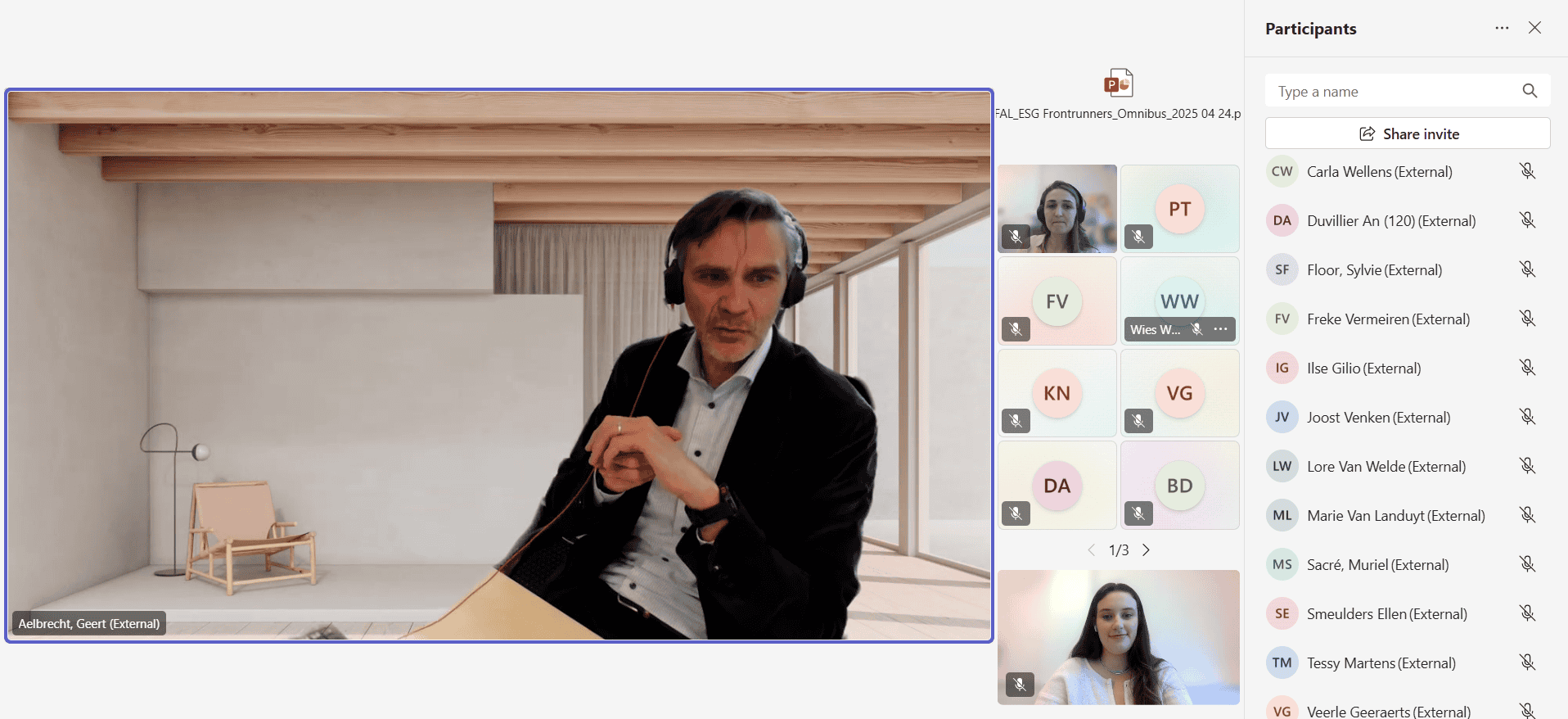1568x719 pixels.
Task: Click Sacré, Muriel muted mic icon
Action: (x=1527, y=564)
